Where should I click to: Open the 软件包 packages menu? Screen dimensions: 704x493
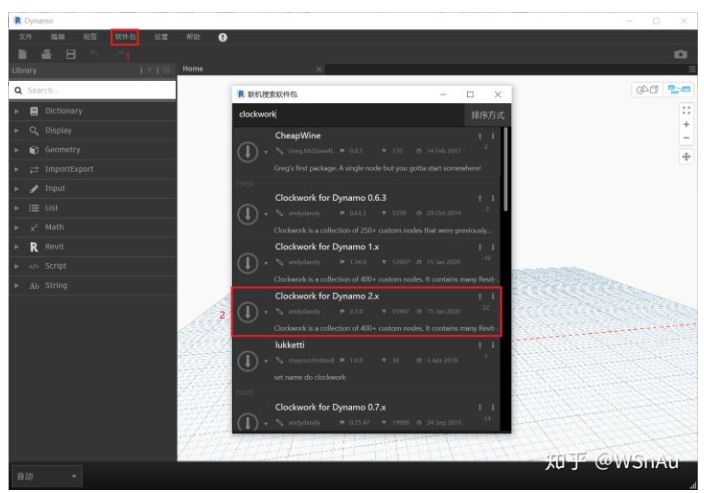coord(125,37)
